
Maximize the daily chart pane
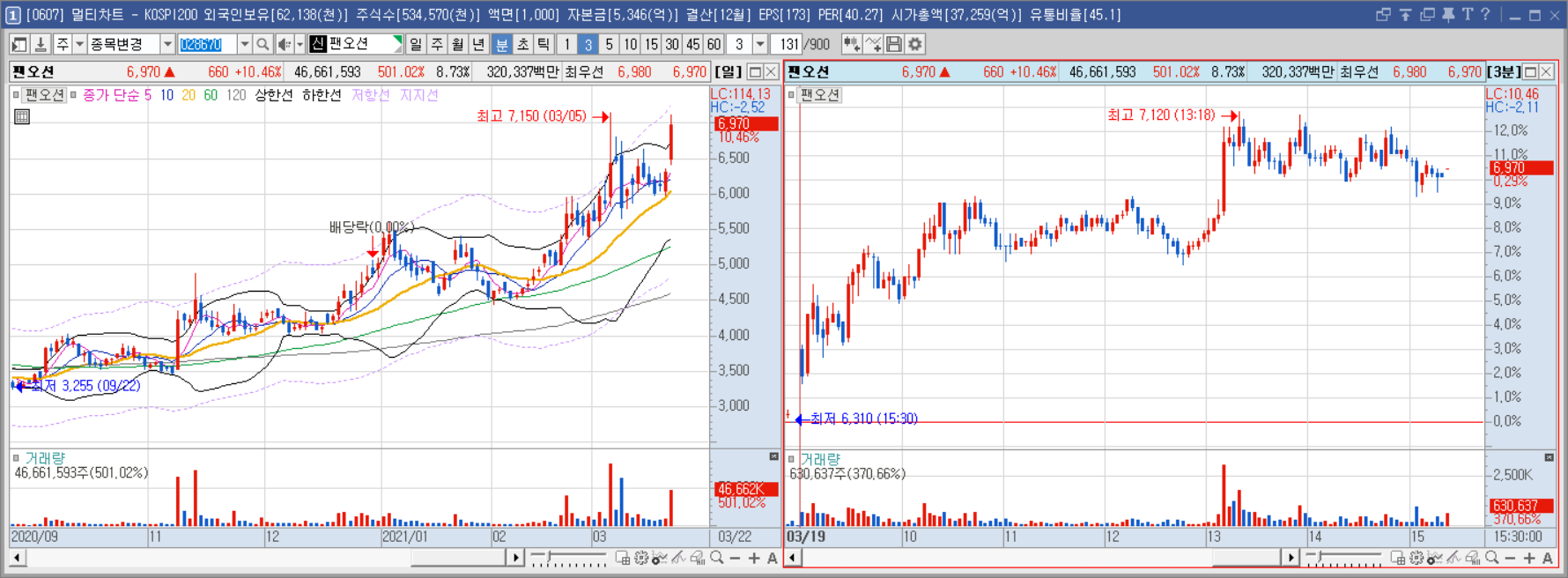pyautogui.click(x=755, y=71)
